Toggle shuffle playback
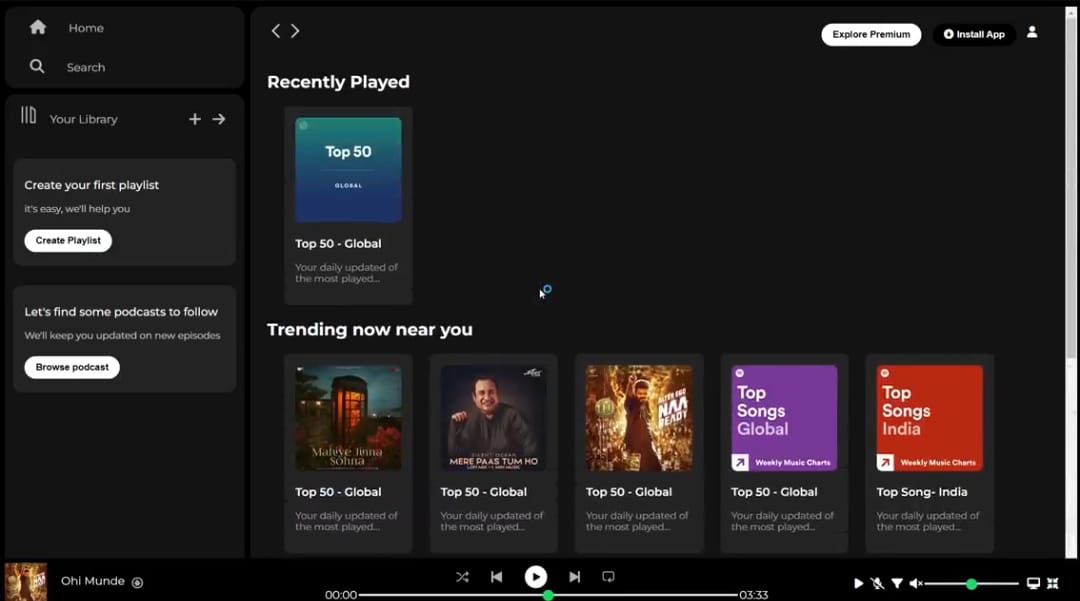This screenshot has height=601, width=1080. click(461, 577)
